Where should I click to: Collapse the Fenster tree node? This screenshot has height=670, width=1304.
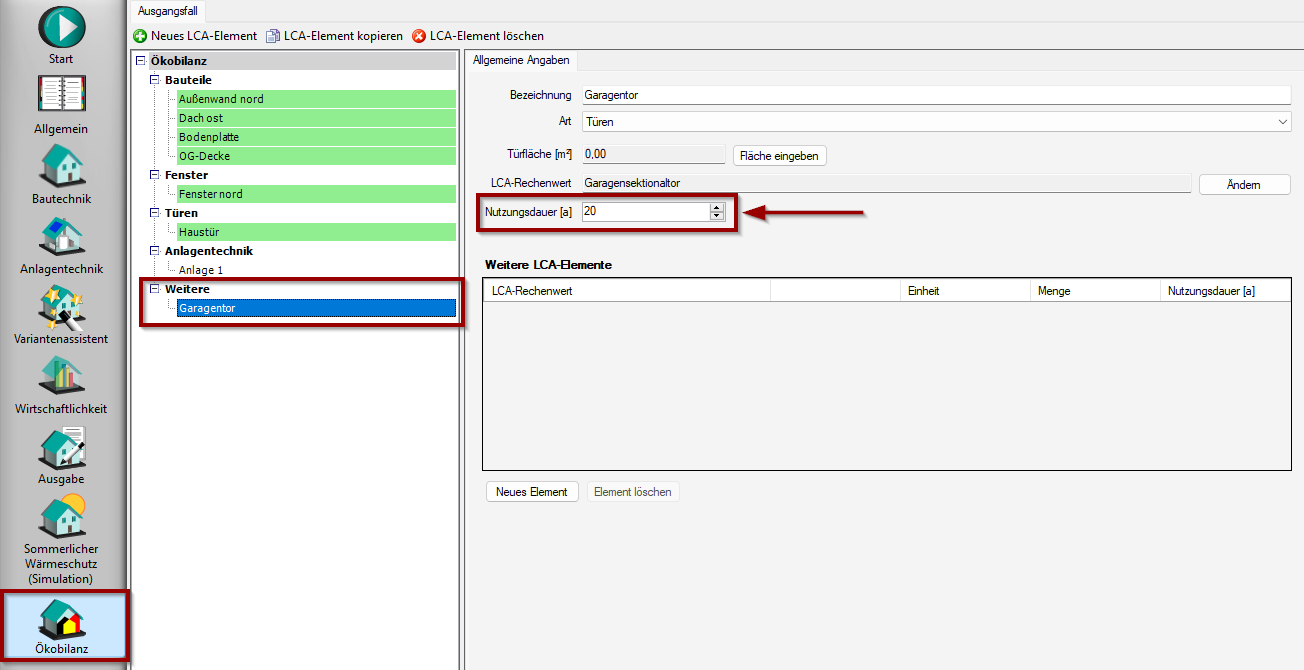click(x=155, y=175)
